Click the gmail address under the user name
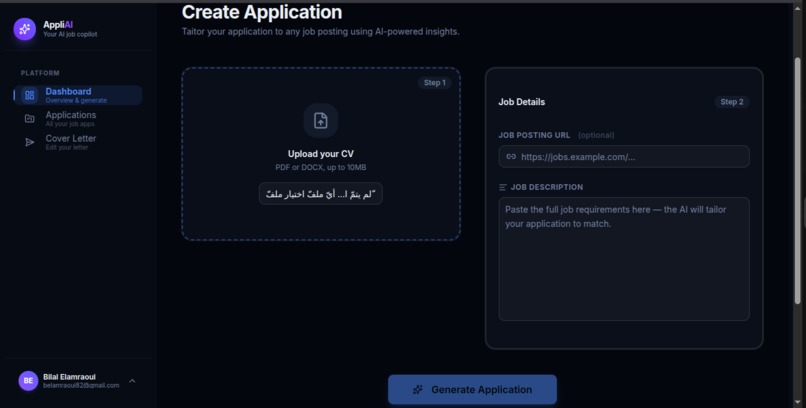 81,385
